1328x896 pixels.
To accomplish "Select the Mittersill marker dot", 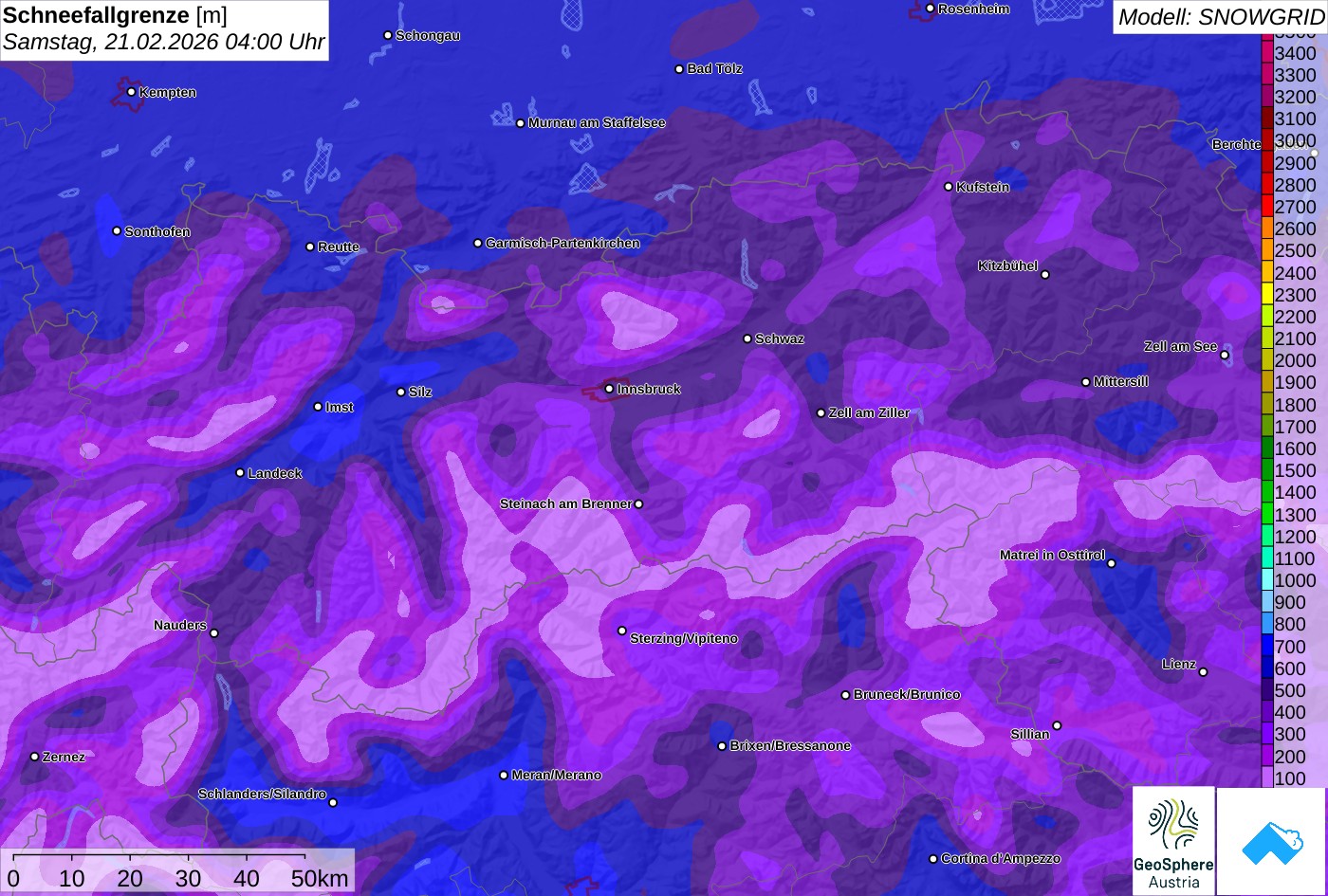I will (1086, 382).
